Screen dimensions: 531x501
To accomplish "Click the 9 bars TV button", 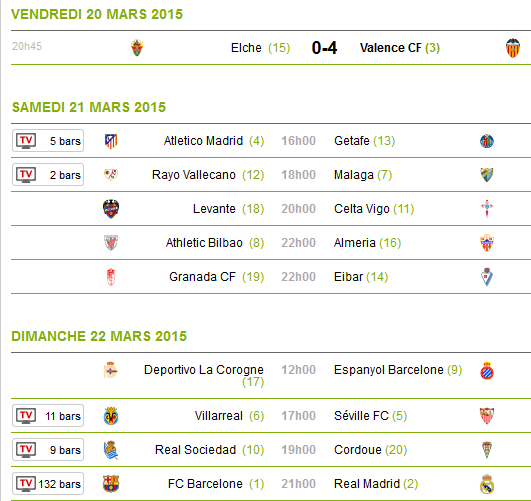I will click(x=48, y=450).
